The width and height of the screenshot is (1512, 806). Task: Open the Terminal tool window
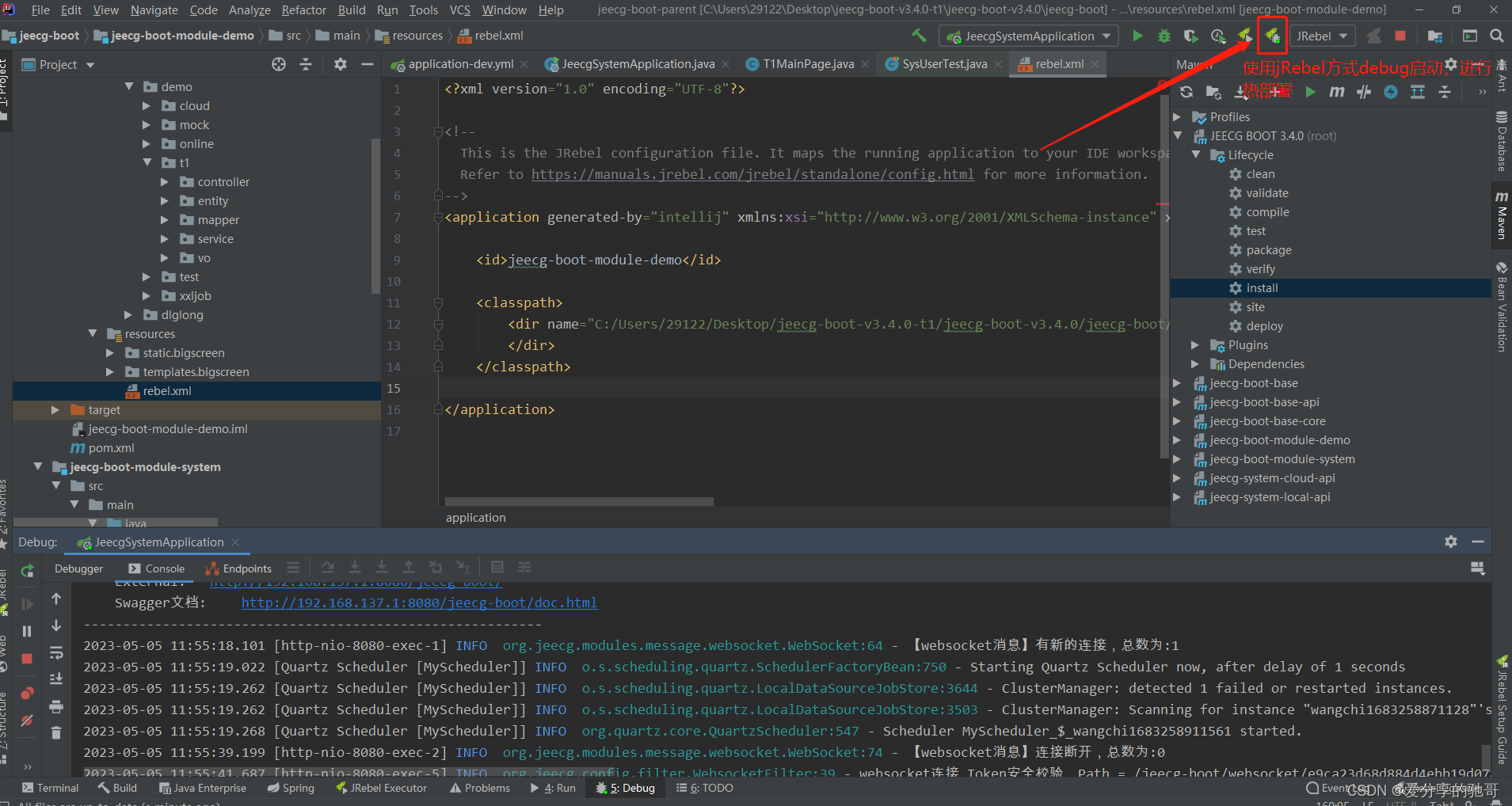coord(50,788)
